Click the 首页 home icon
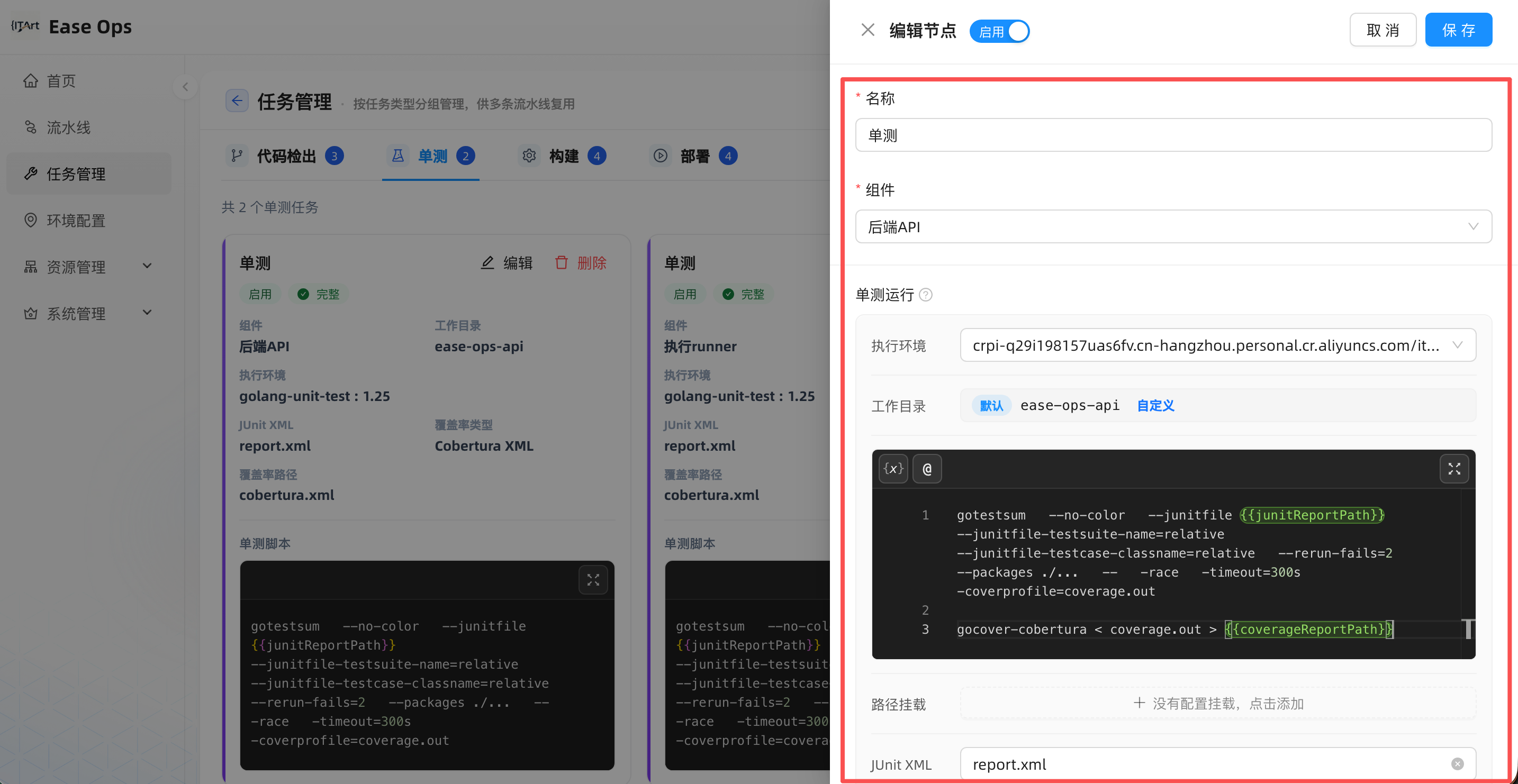 pyautogui.click(x=31, y=81)
